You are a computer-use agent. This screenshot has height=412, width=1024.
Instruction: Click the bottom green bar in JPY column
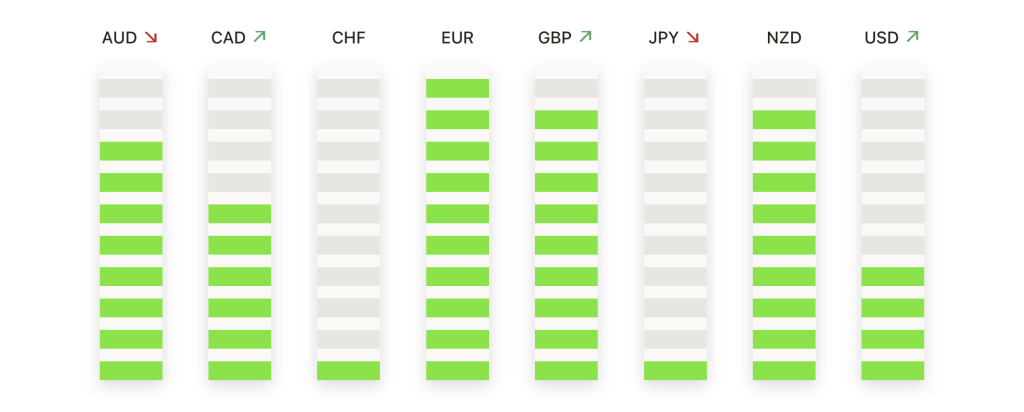click(x=675, y=371)
